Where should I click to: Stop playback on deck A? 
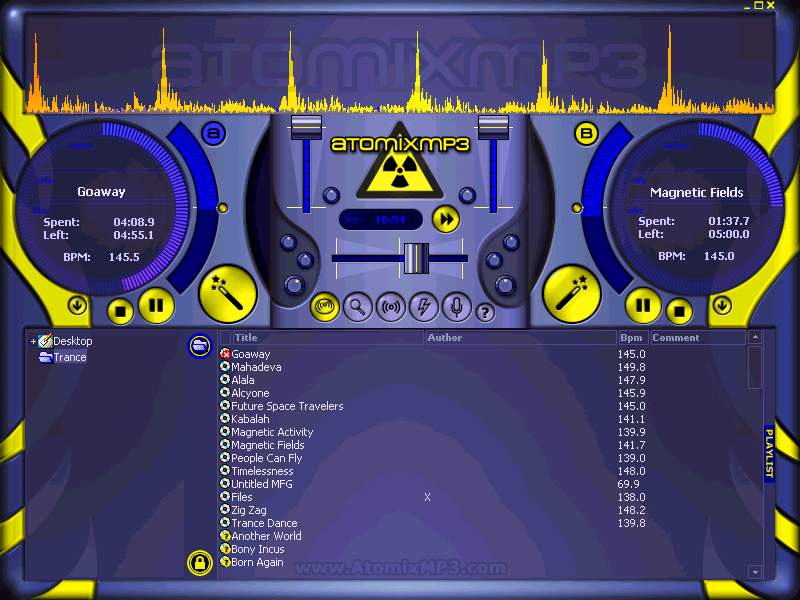120,311
